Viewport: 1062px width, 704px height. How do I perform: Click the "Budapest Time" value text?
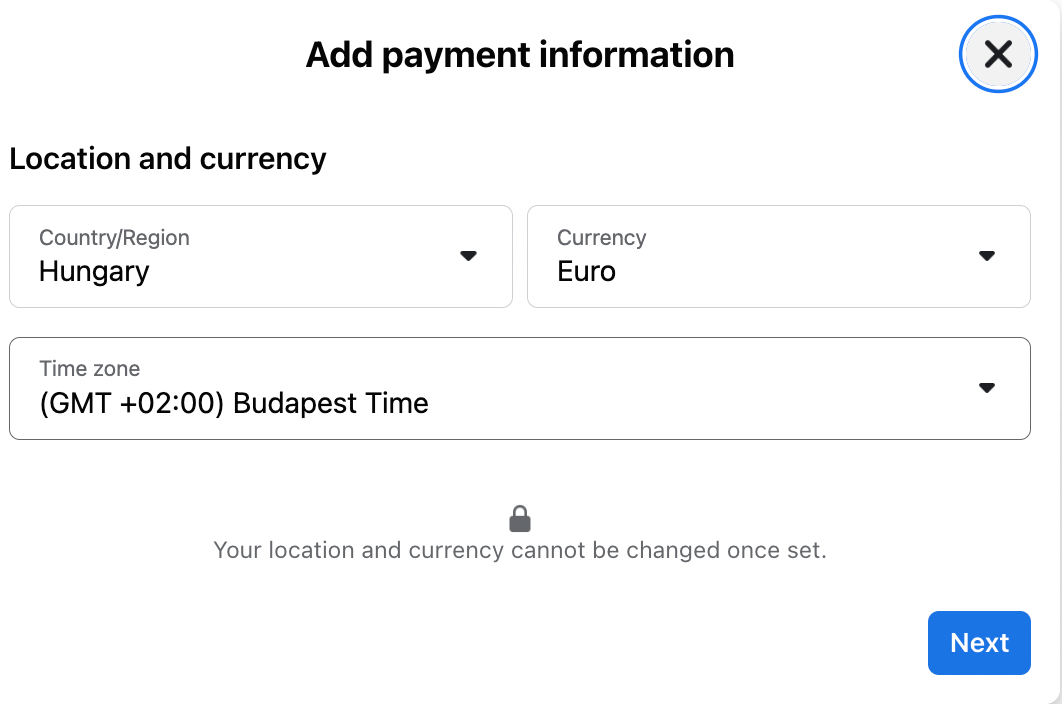tap(330, 404)
